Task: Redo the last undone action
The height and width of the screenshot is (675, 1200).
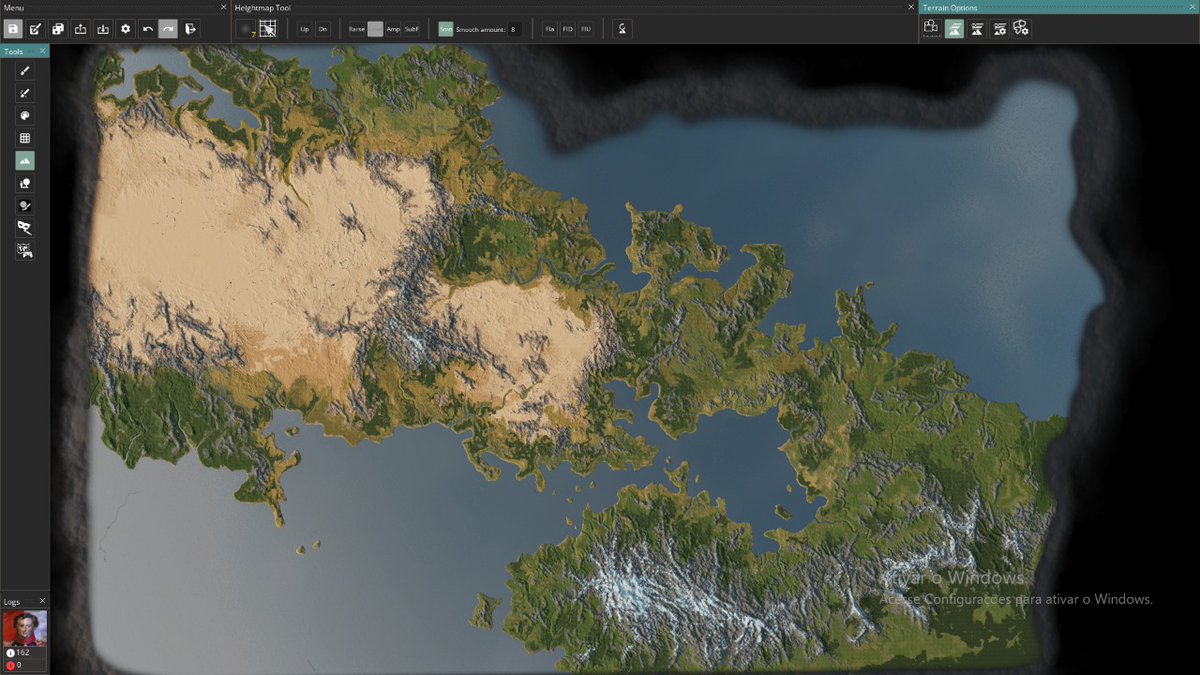Action: point(168,29)
